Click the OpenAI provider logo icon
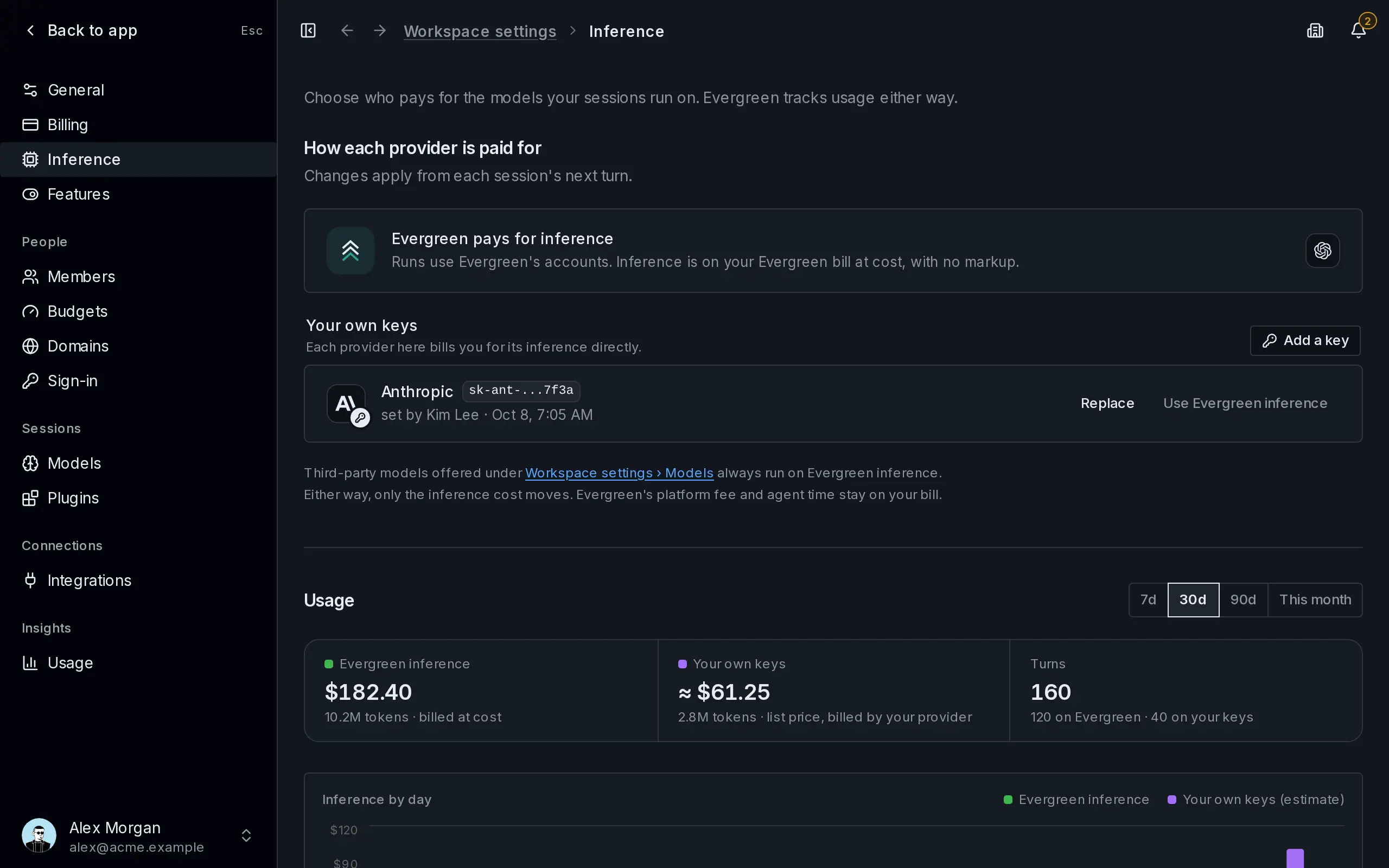 tap(1322, 250)
